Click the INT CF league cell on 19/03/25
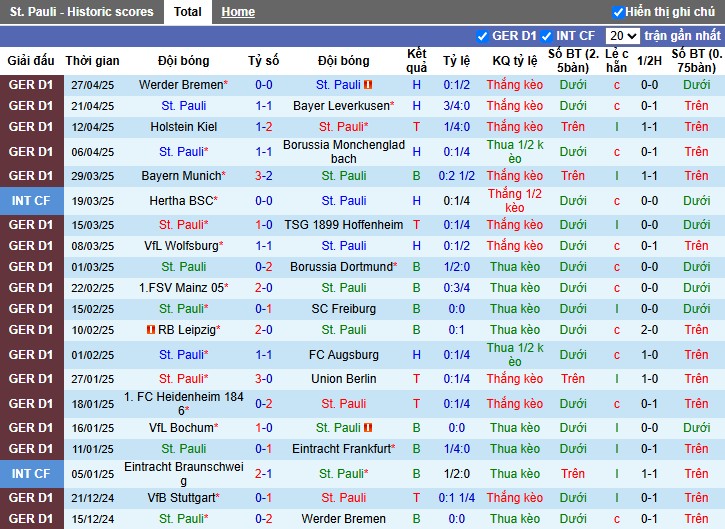 (31, 201)
